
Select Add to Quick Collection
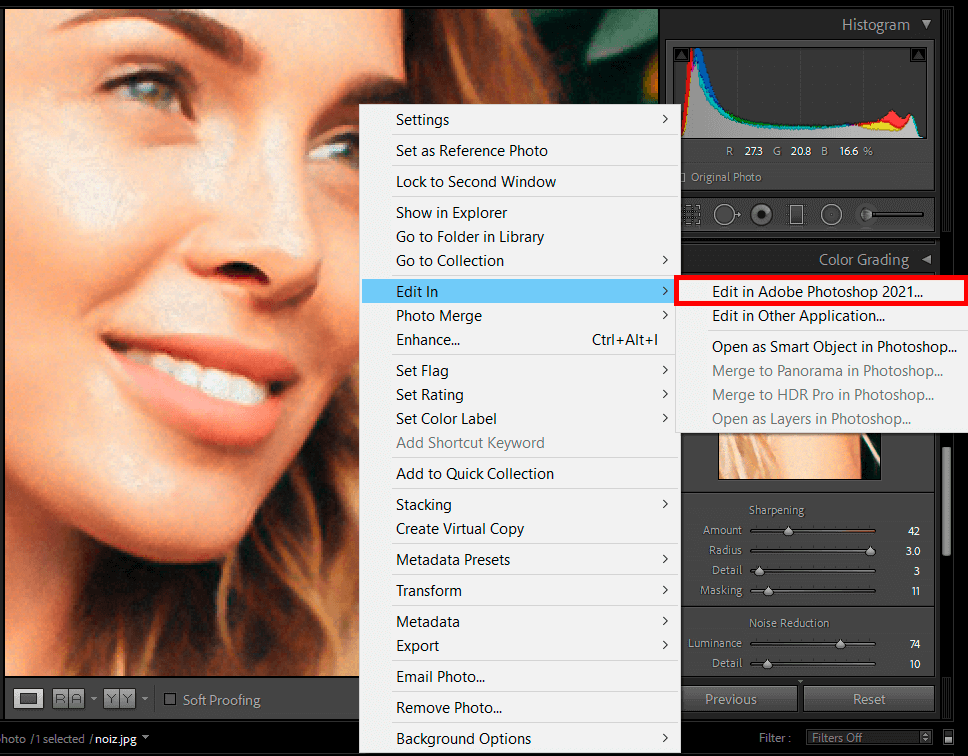click(520, 474)
